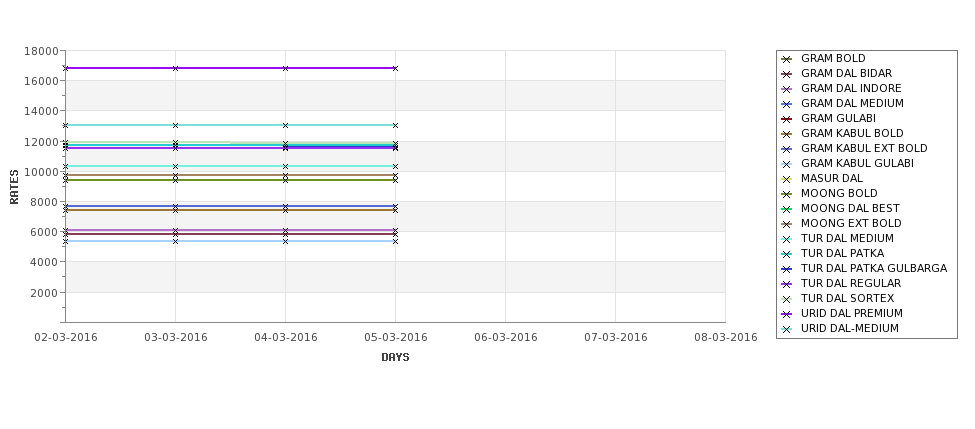Click the lowest light-blue line point at 05-03-2016

[x=395, y=241]
